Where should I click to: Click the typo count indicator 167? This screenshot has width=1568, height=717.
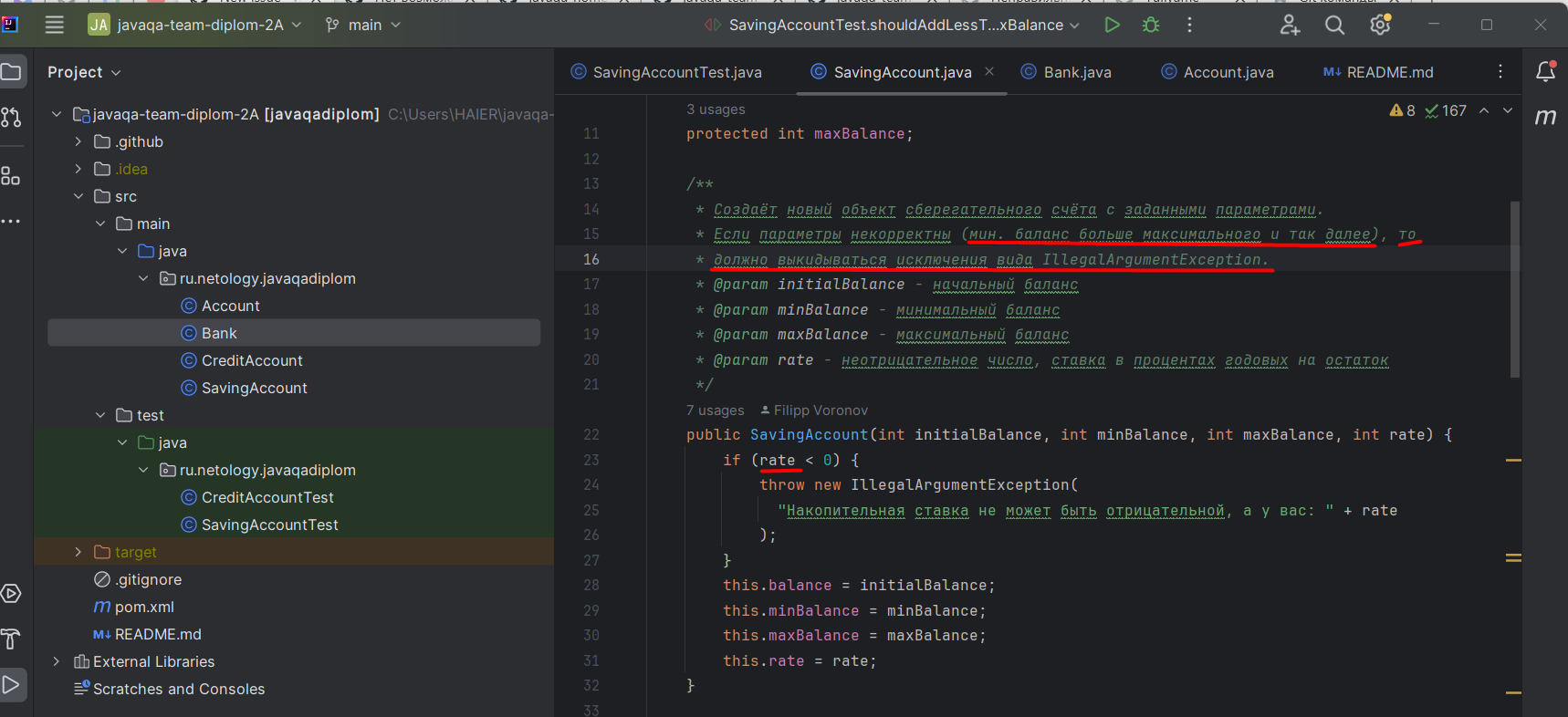tap(1446, 110)
